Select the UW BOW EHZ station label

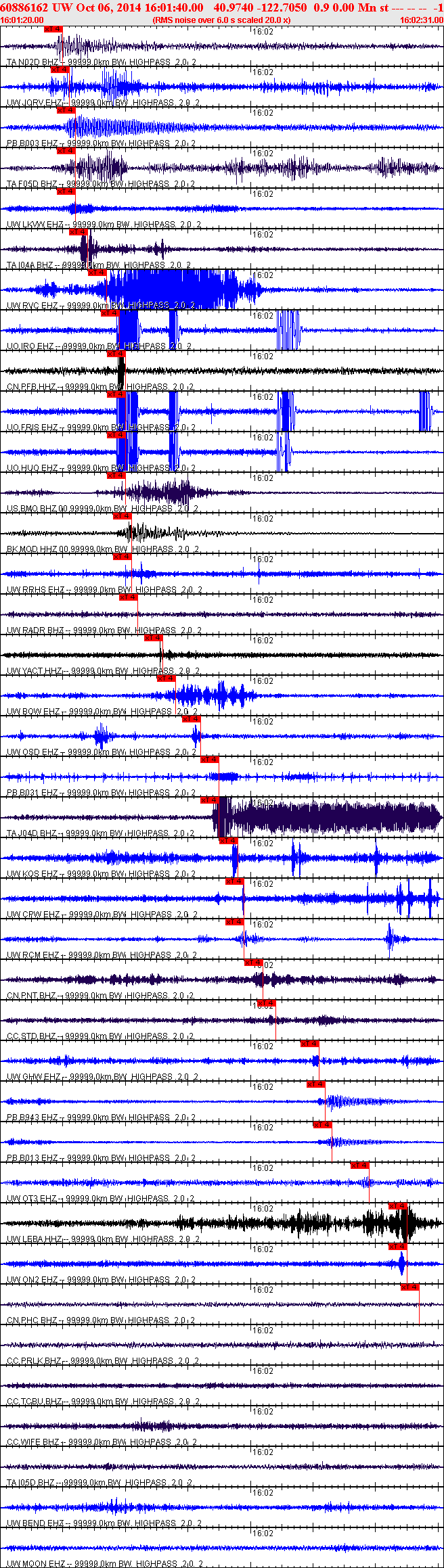coord(102,712)
